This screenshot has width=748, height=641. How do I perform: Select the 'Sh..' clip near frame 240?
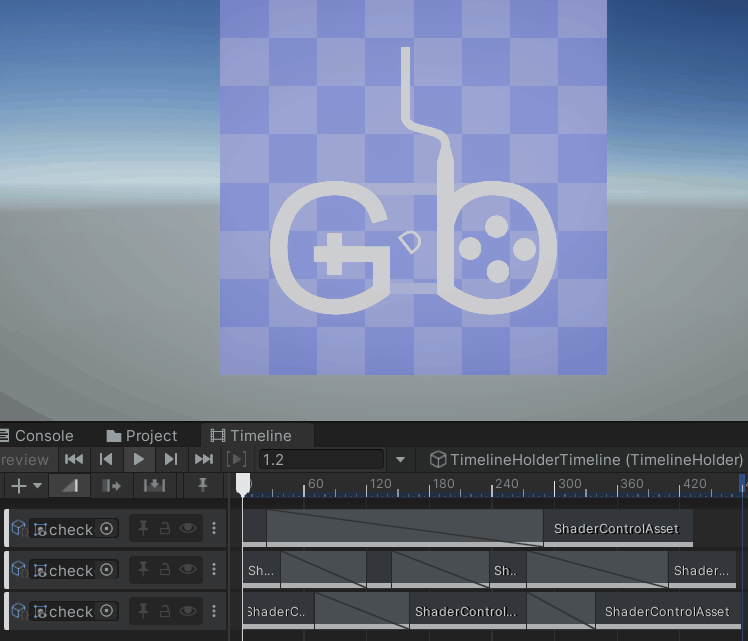coord(508,569)
